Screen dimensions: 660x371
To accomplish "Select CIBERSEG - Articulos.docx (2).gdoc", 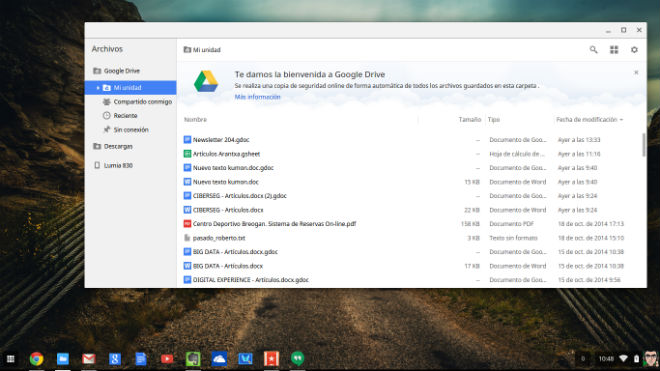I will pyautogui.click(x=240, y=196).
